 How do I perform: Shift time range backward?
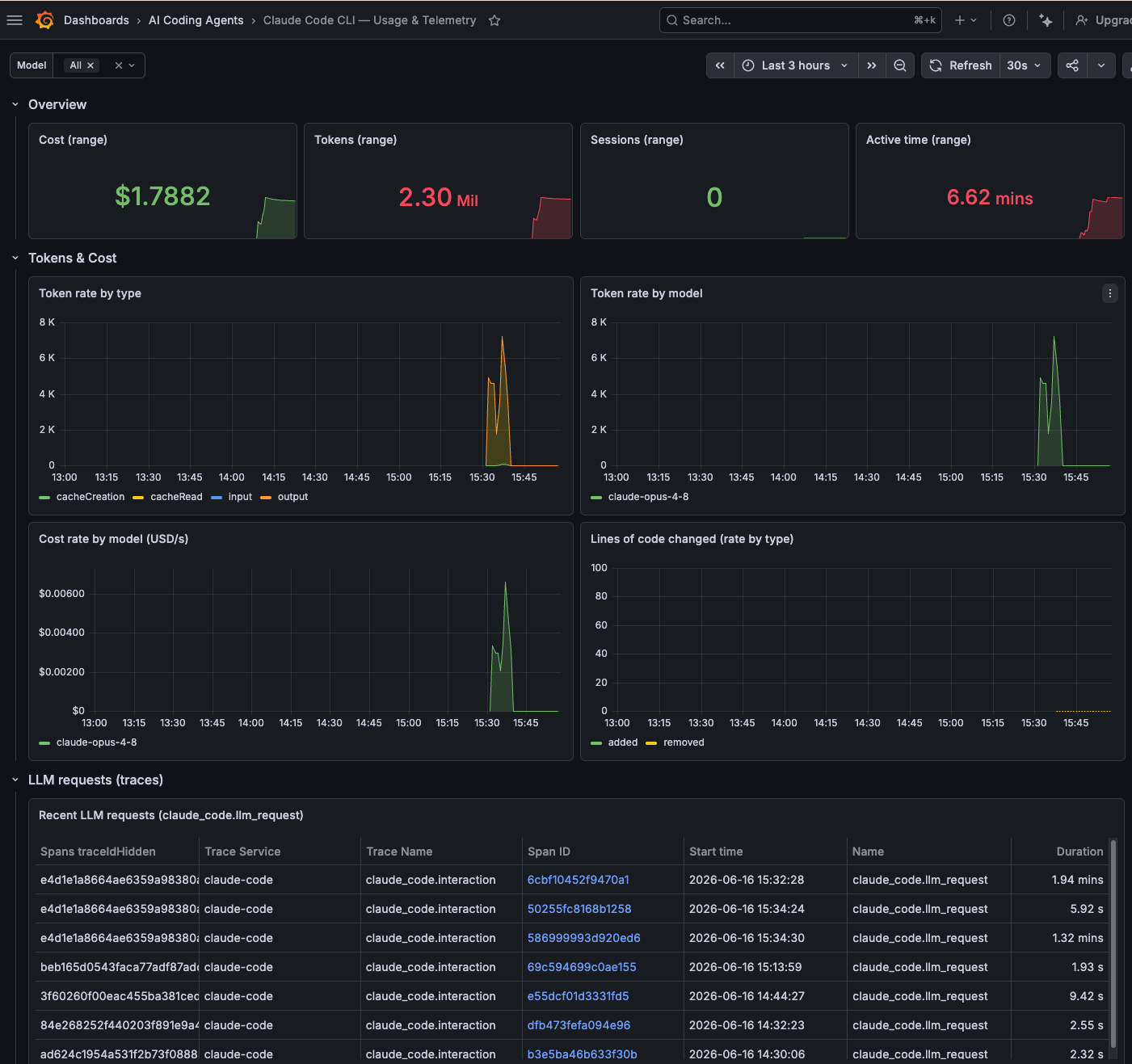[x=720, y=65]
